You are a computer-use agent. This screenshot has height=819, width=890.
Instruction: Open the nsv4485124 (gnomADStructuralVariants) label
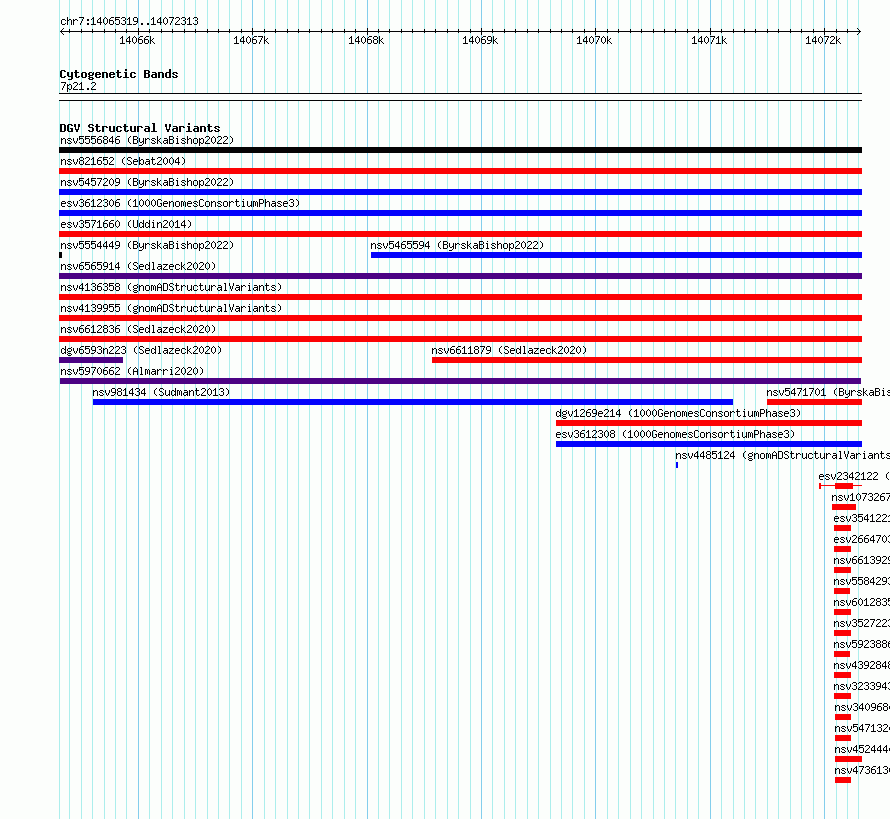782,455
